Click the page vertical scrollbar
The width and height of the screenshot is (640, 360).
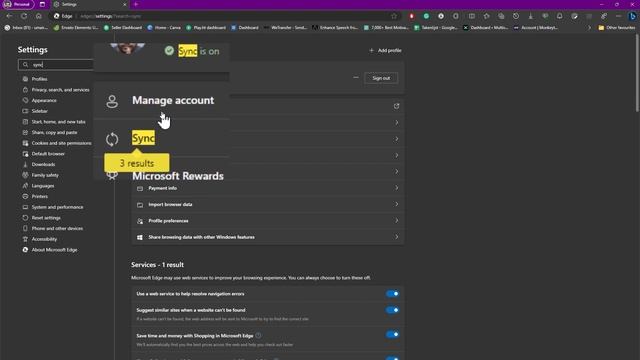(x=637, y=73)
